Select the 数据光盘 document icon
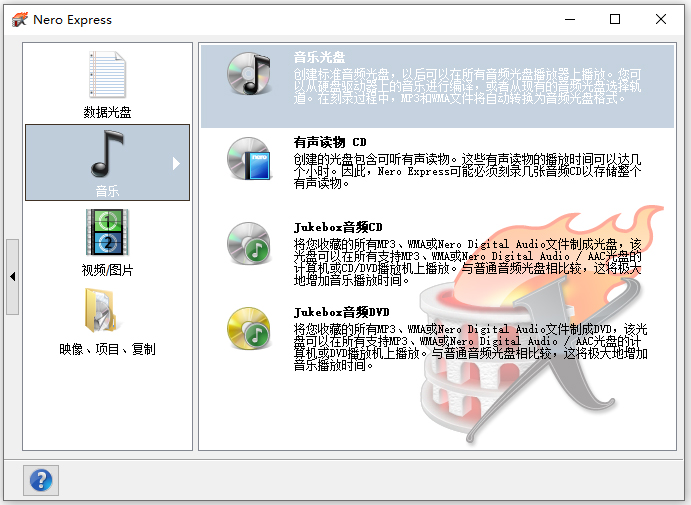 tap(108, 74)
